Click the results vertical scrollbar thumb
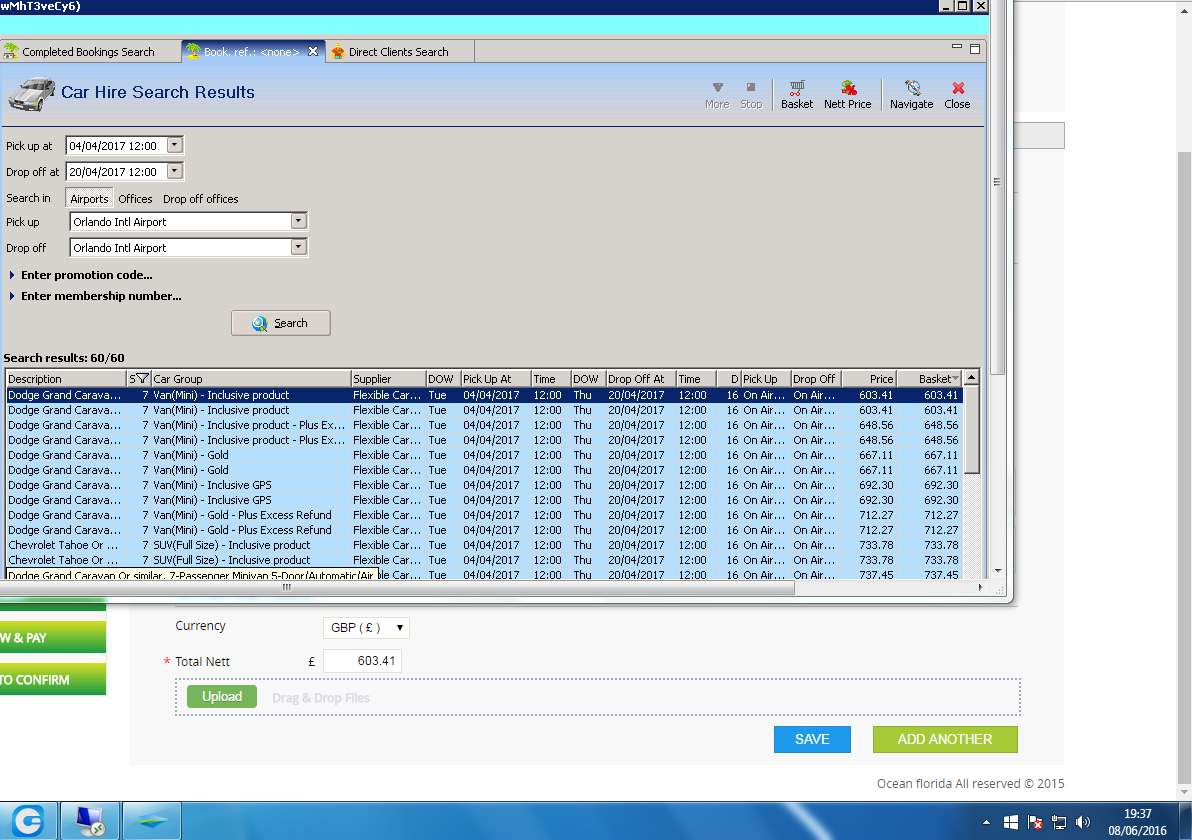 (971, 430)
